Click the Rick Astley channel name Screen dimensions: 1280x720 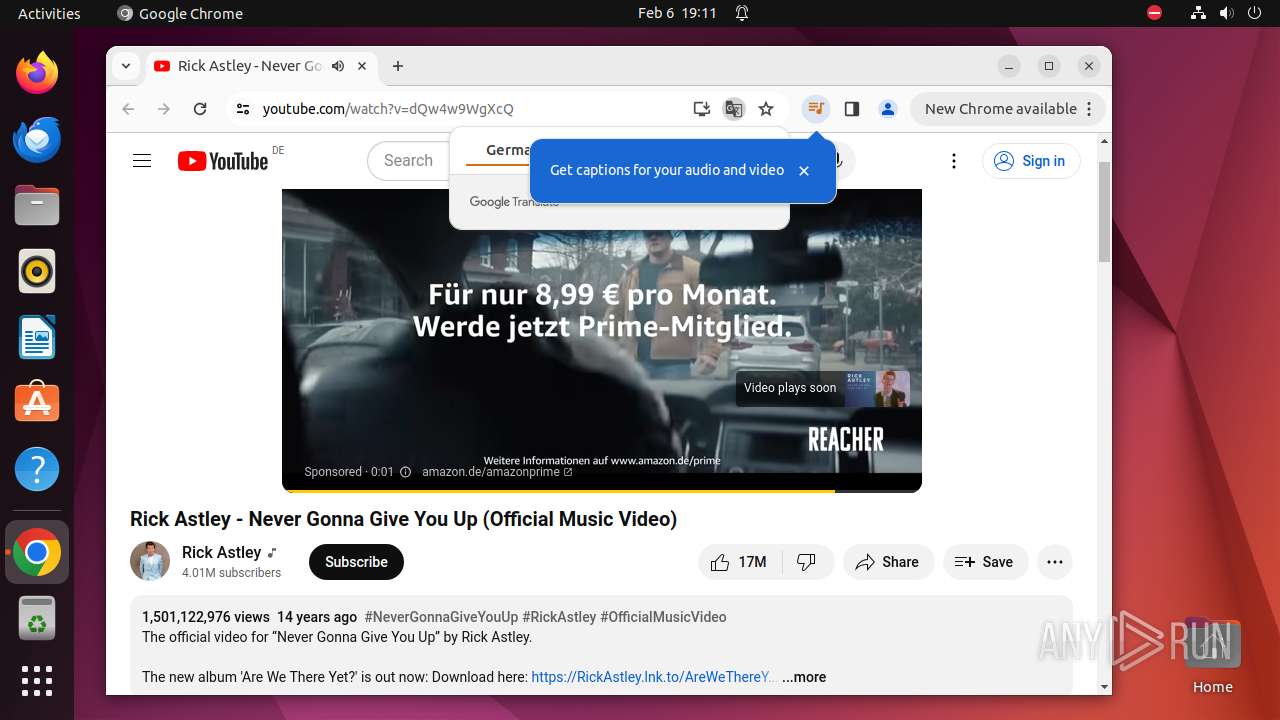tap(221, 552)
